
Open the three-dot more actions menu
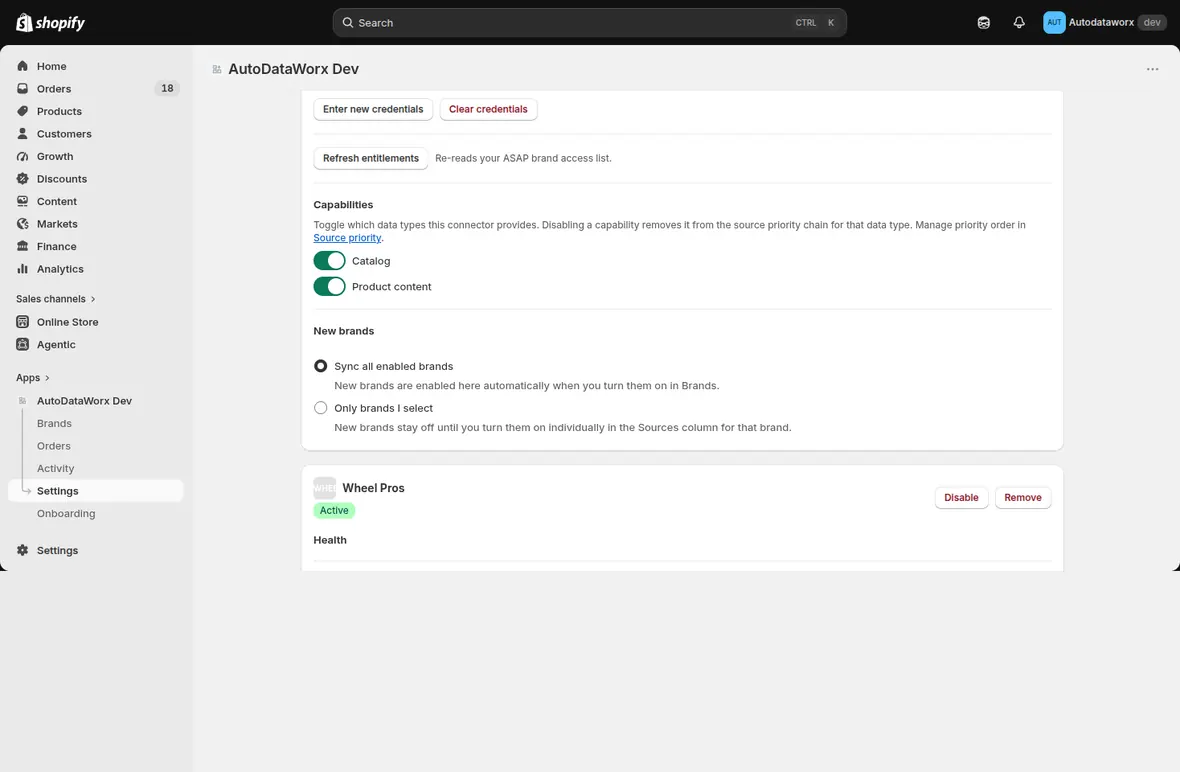point(1152,69)
